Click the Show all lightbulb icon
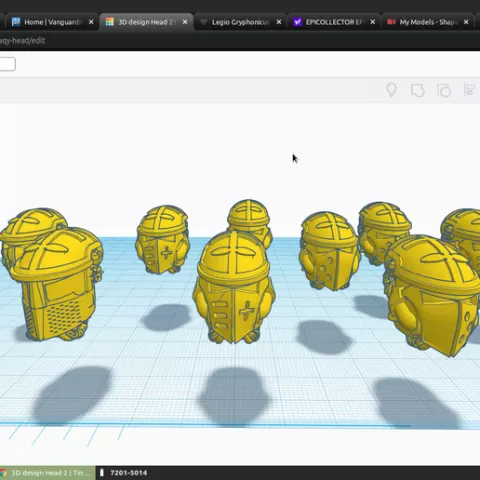The image size is (480, 480). 391,90
